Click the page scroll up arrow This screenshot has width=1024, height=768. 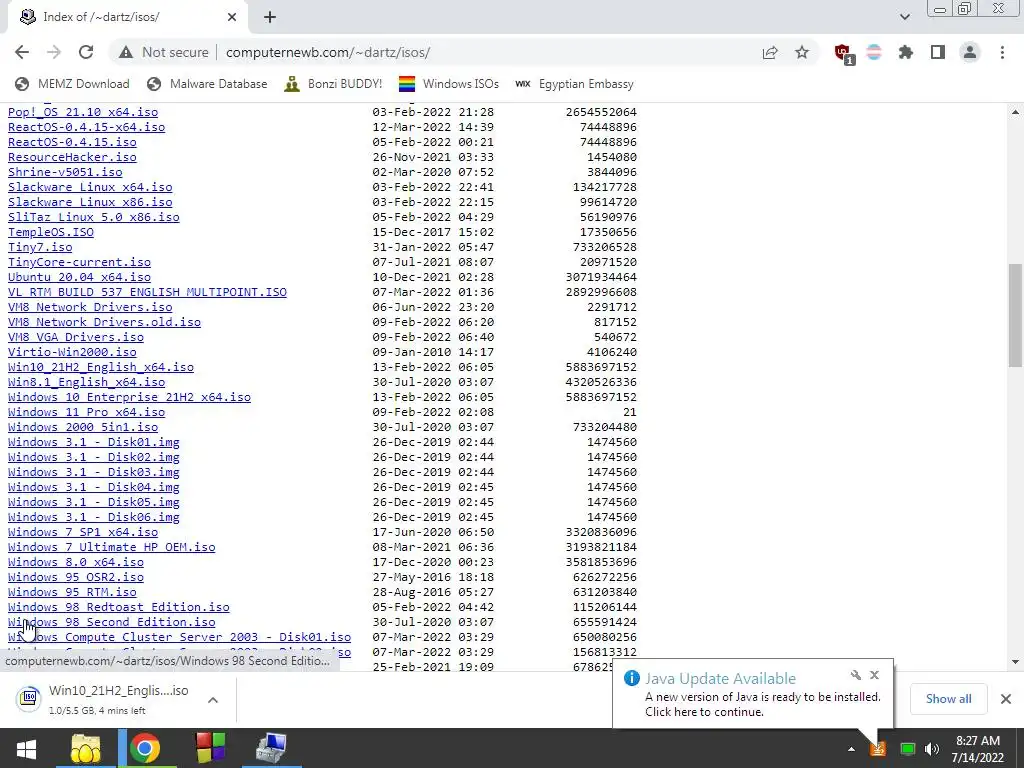[1015, 112]
